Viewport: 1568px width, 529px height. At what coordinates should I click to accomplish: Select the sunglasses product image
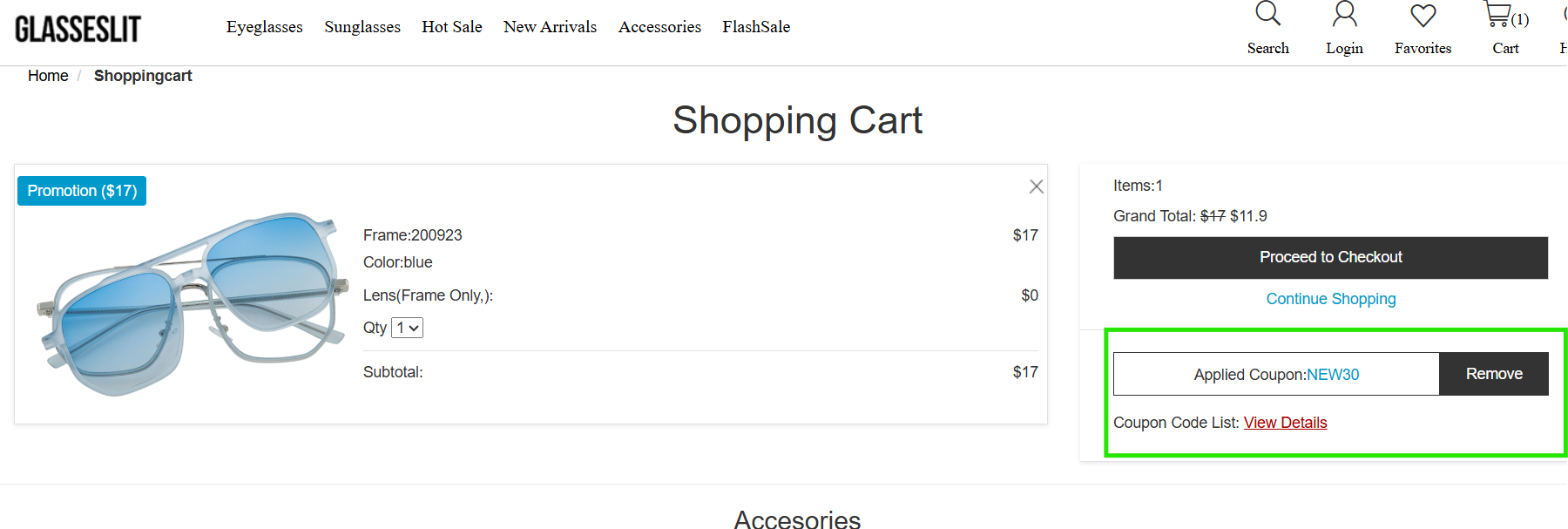tap(183, 296)
